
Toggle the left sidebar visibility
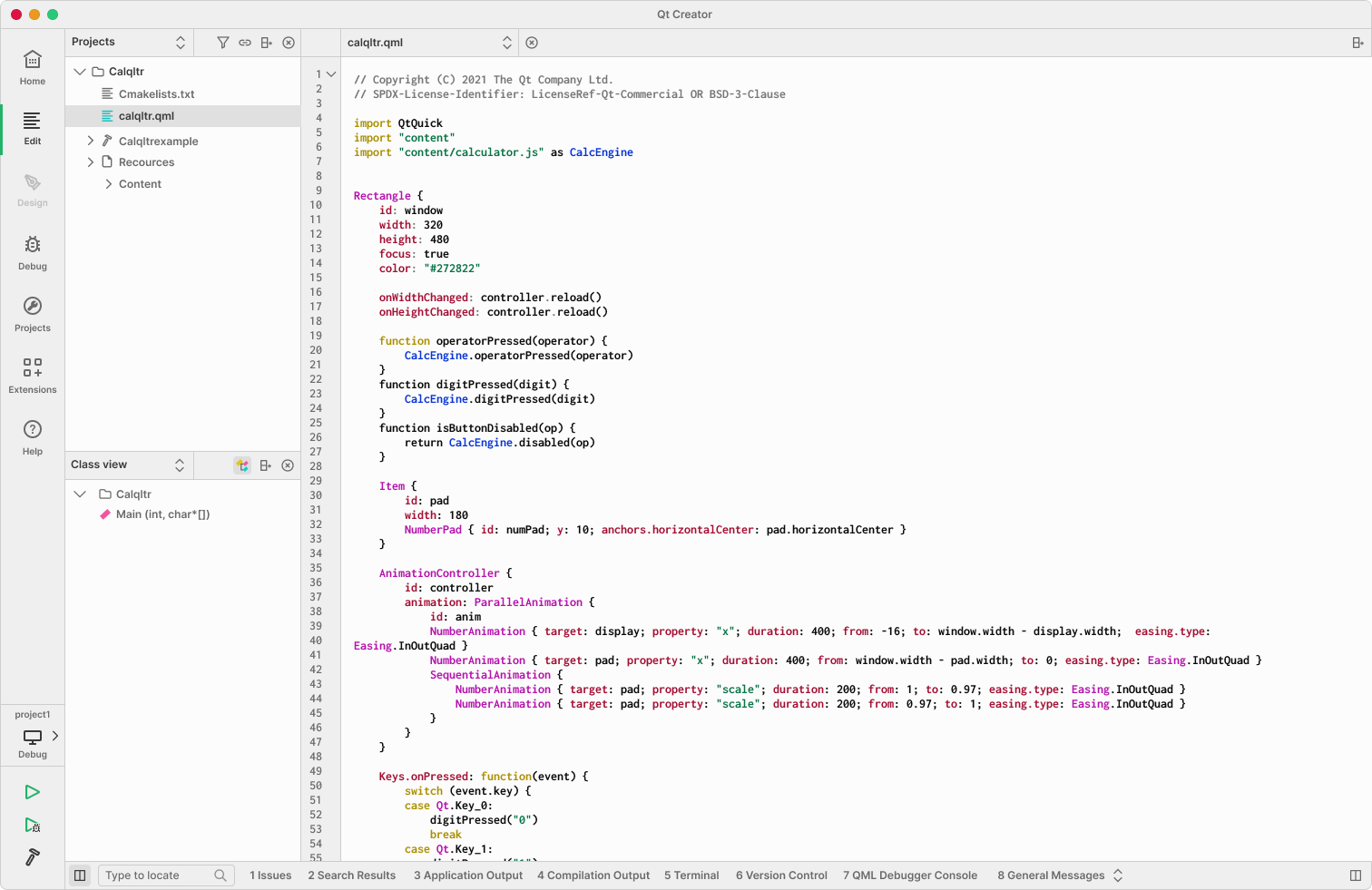80,875
